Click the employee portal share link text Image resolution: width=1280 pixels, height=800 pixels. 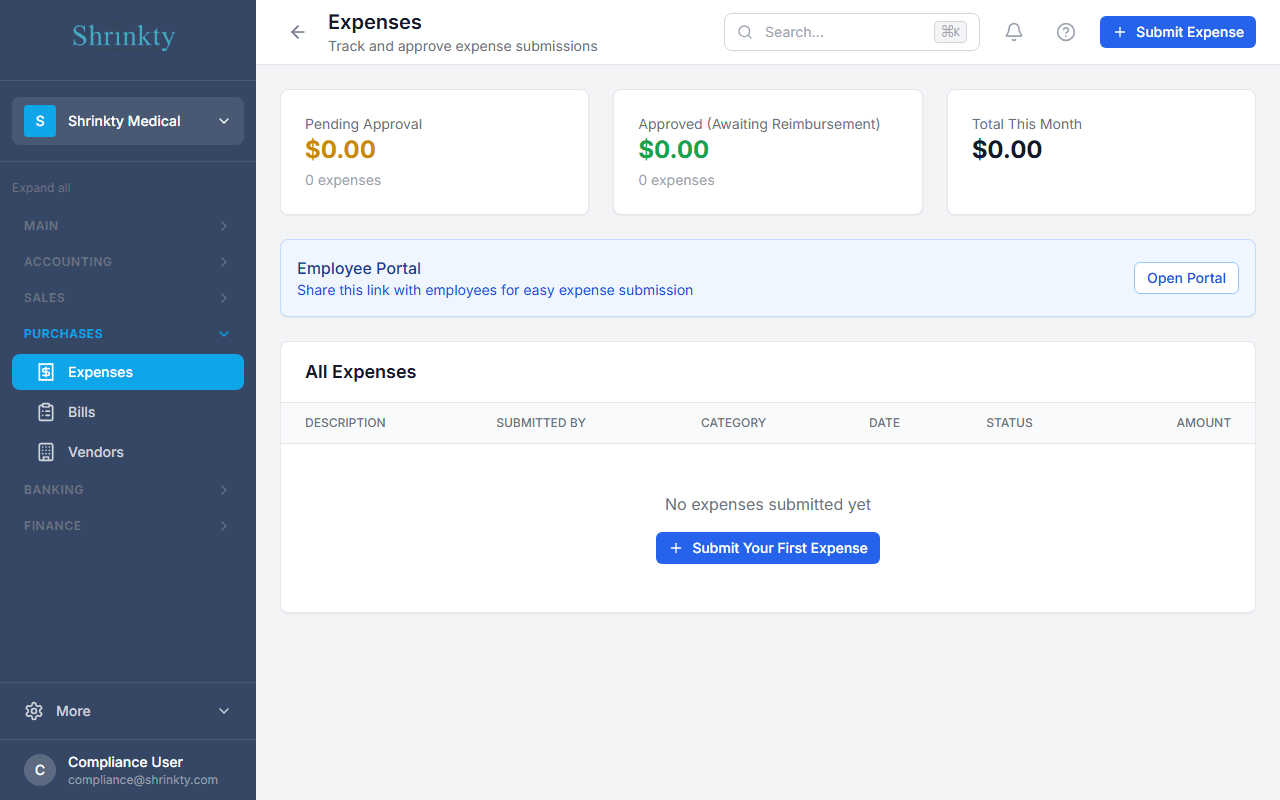click(x=495, y=290)
